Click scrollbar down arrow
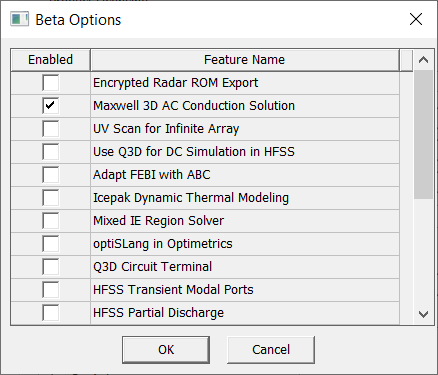438x375 pixels. [x=423, y=314]
